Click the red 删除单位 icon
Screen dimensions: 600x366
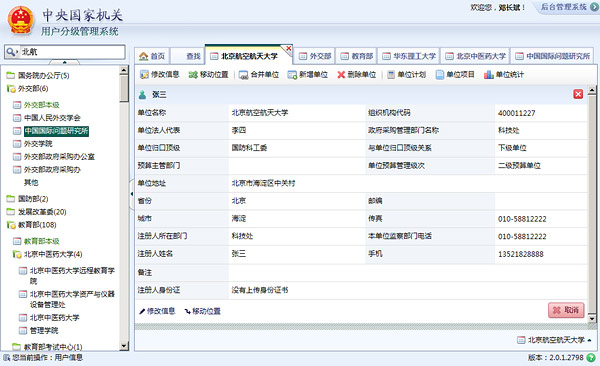point(341,75)
